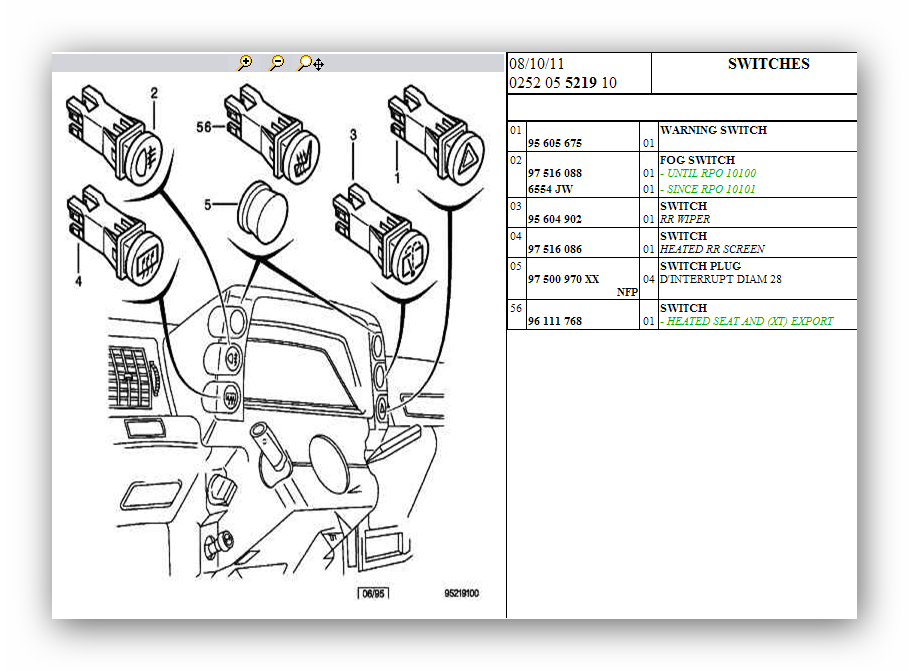Screen dimensions: 909x671
Task: Select part number 97 500 970 XX
Action: click(563, 279)
